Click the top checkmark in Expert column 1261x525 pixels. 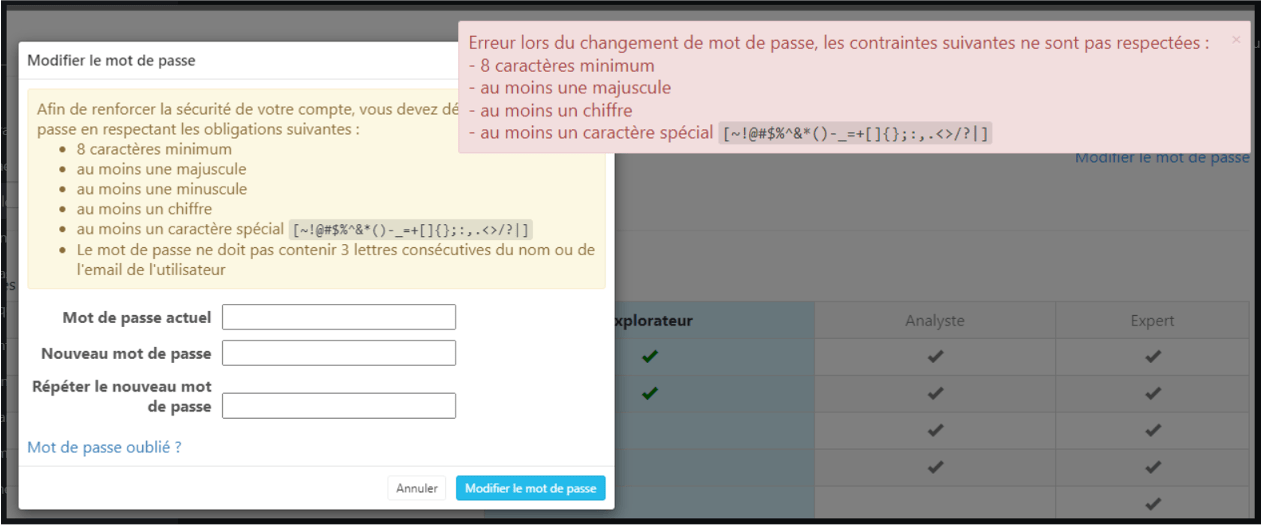point(1153,357)
